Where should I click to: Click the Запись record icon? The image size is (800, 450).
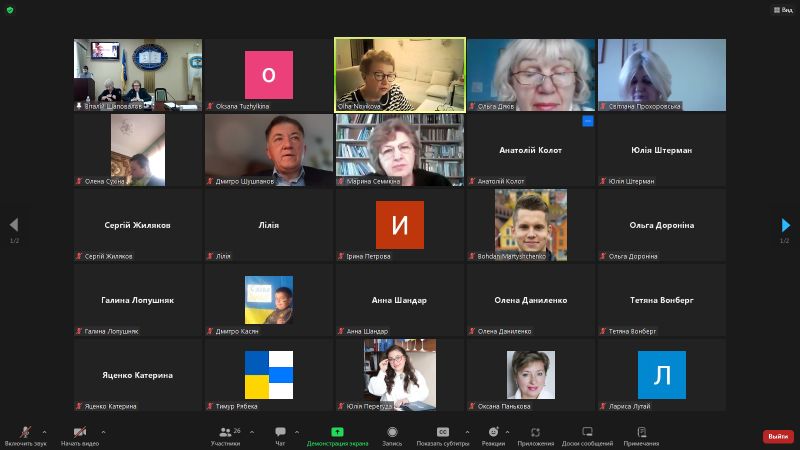392,435
